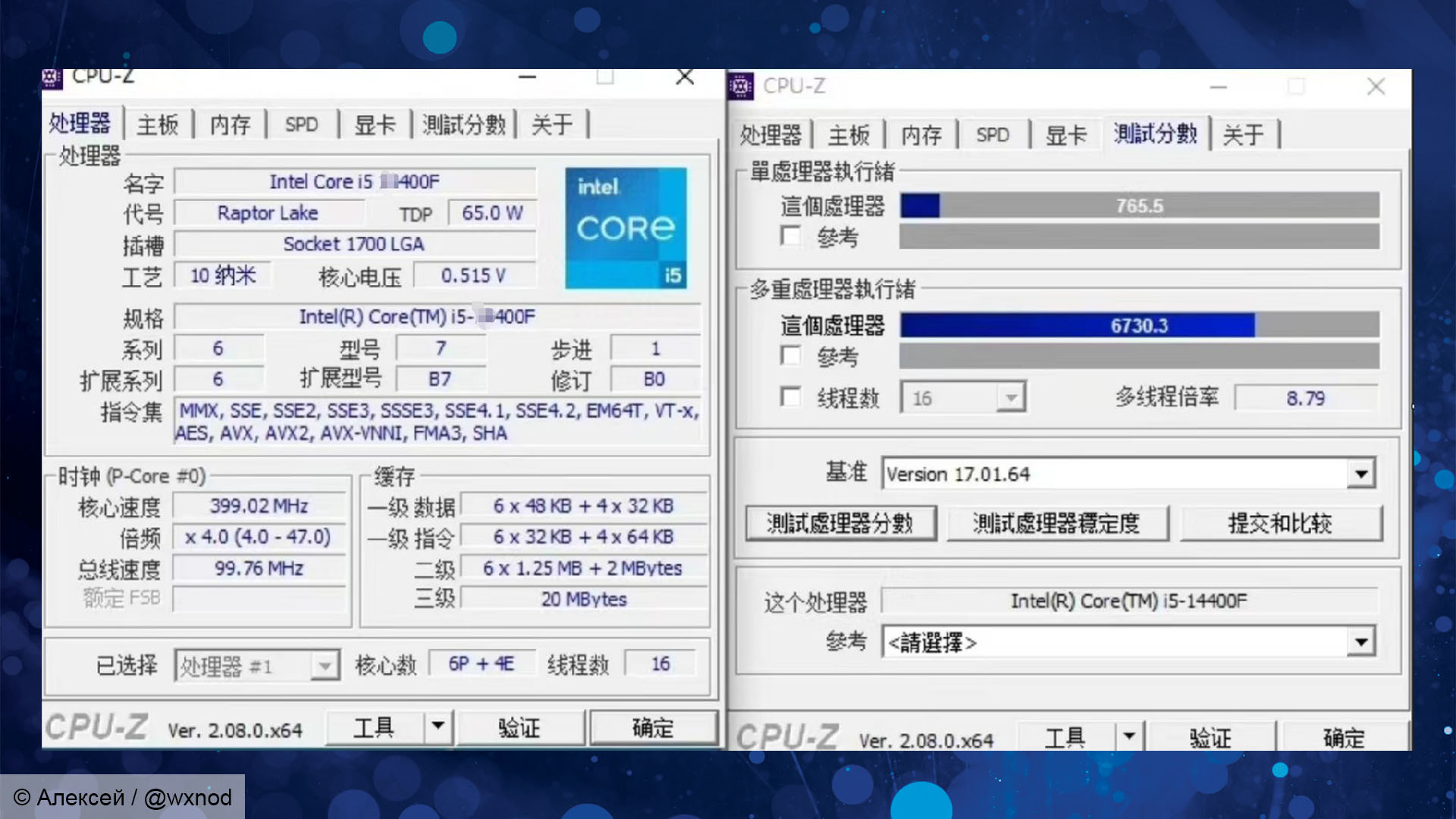1456x819 pixels.
Task: Open the 参考 <请选择> reference dropdown
Action: click(1363, 642)
